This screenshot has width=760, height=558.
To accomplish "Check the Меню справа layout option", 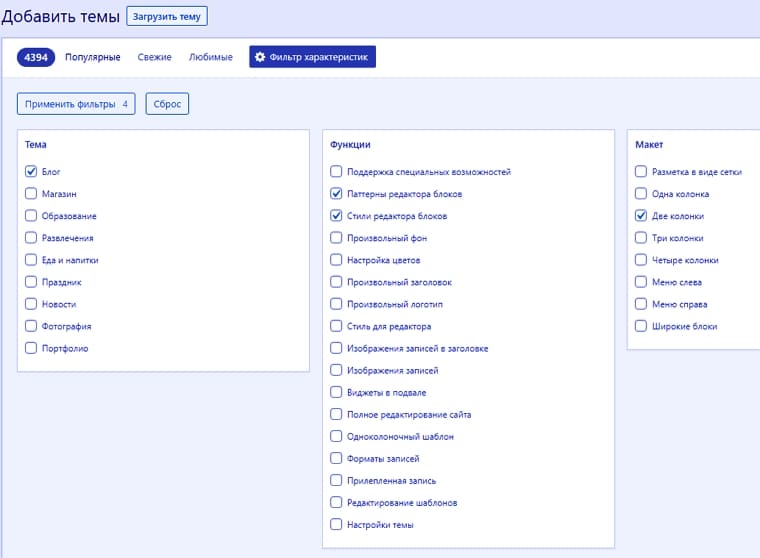I will click(641, 303).
